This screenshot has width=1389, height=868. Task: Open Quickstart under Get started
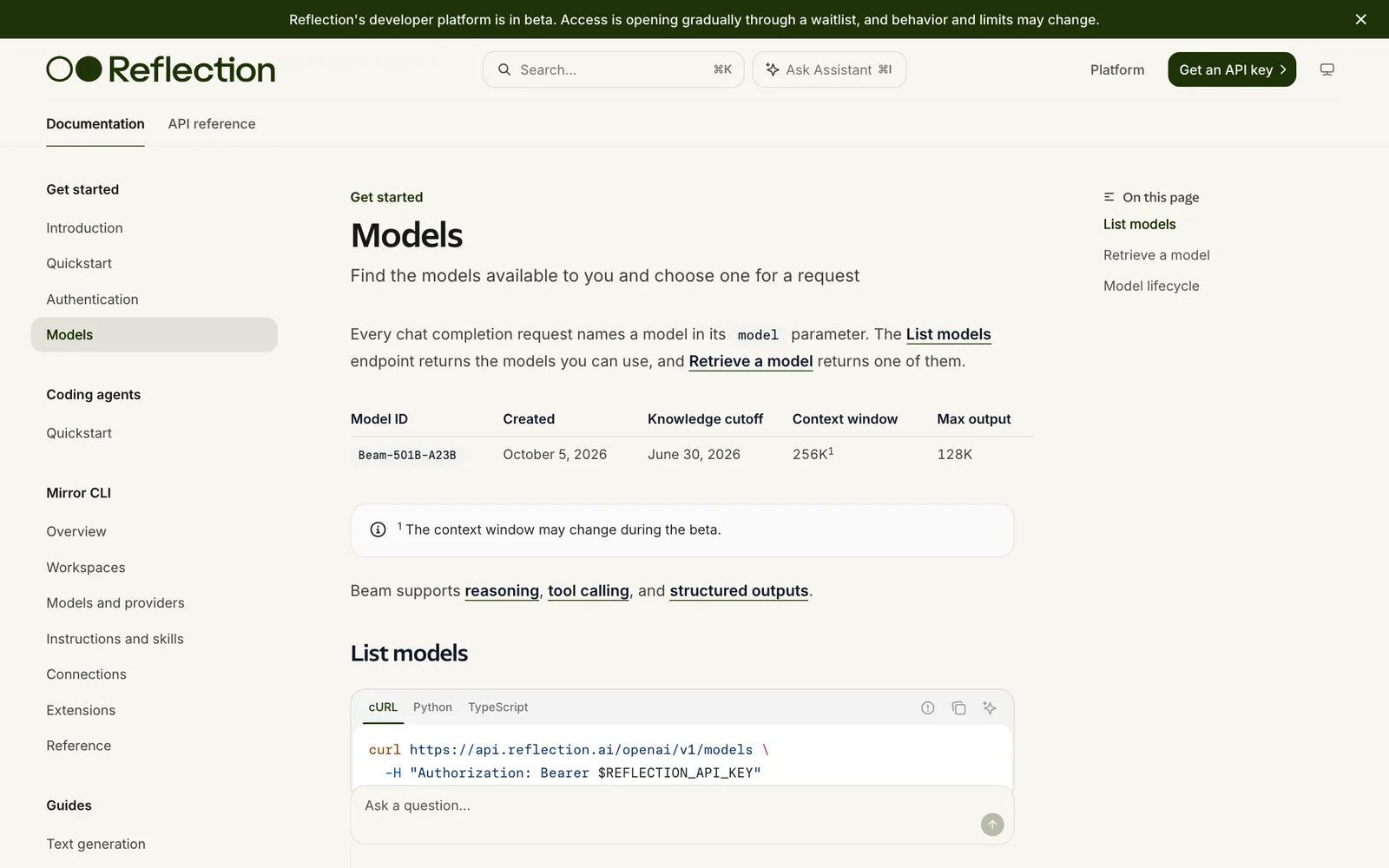tap(79, 264)
